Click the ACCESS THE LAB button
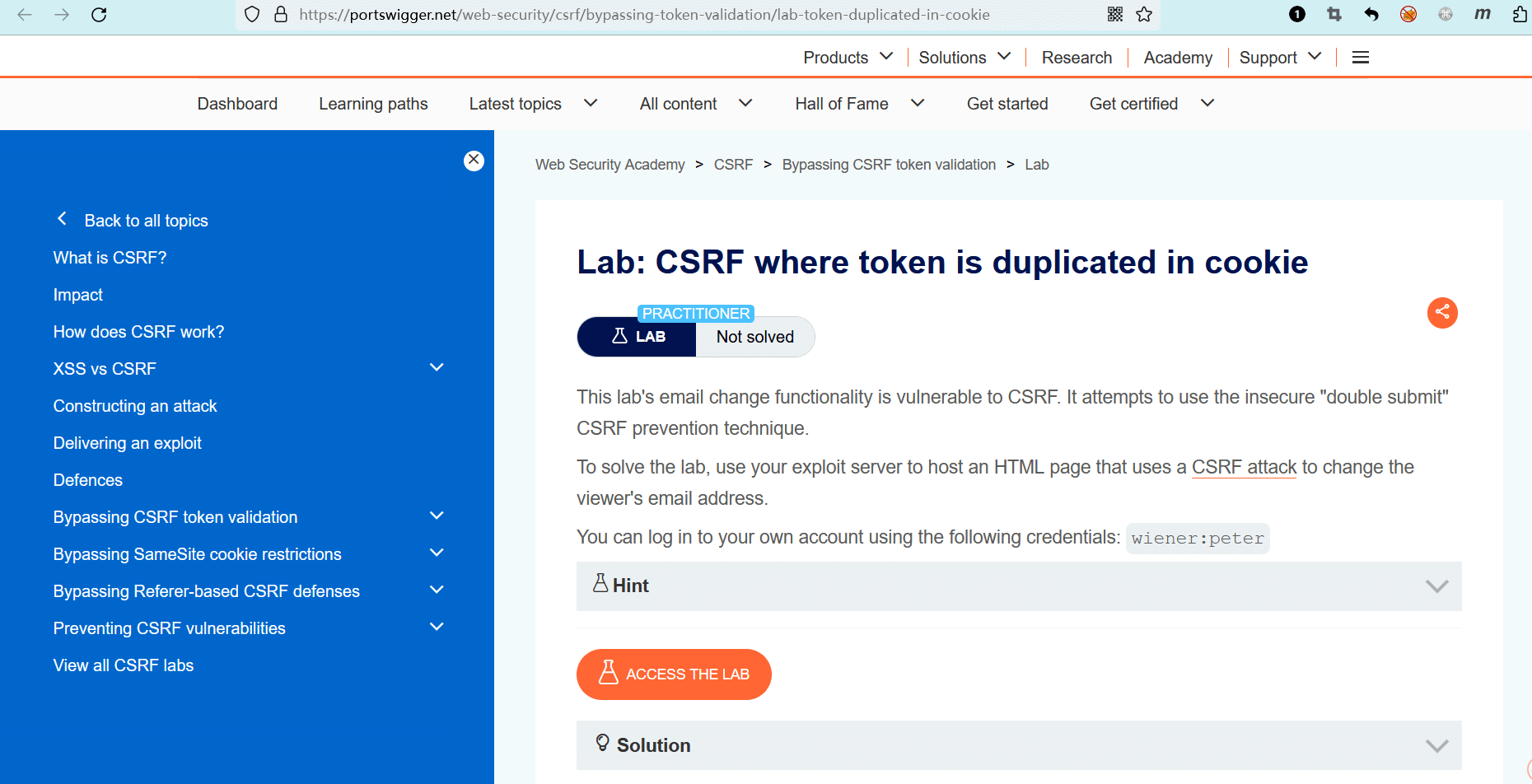The height and width of the screenshot is (784, 1532). pyautogui.click(x=674, y=674)
